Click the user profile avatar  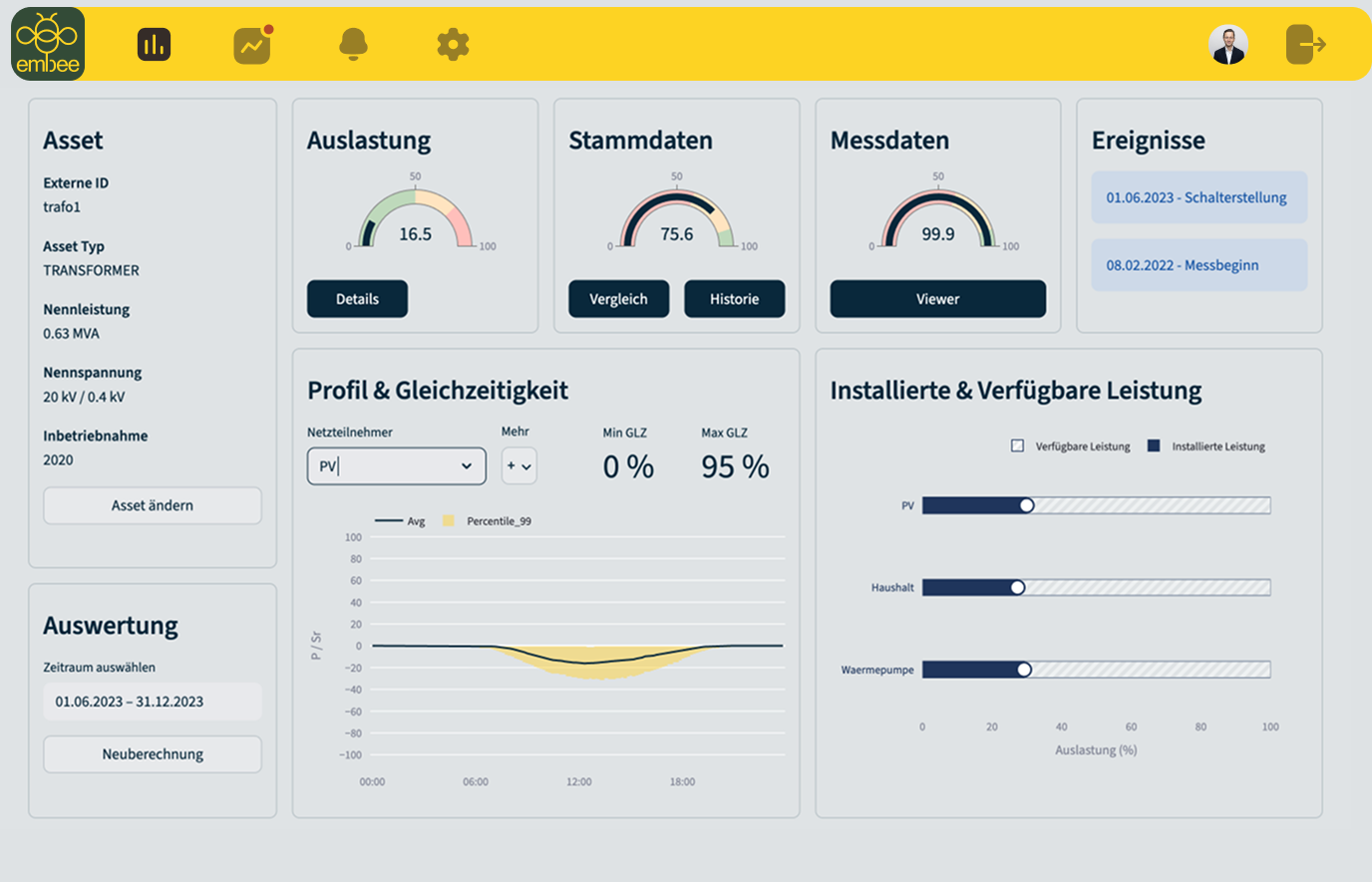coord(1227,45)
